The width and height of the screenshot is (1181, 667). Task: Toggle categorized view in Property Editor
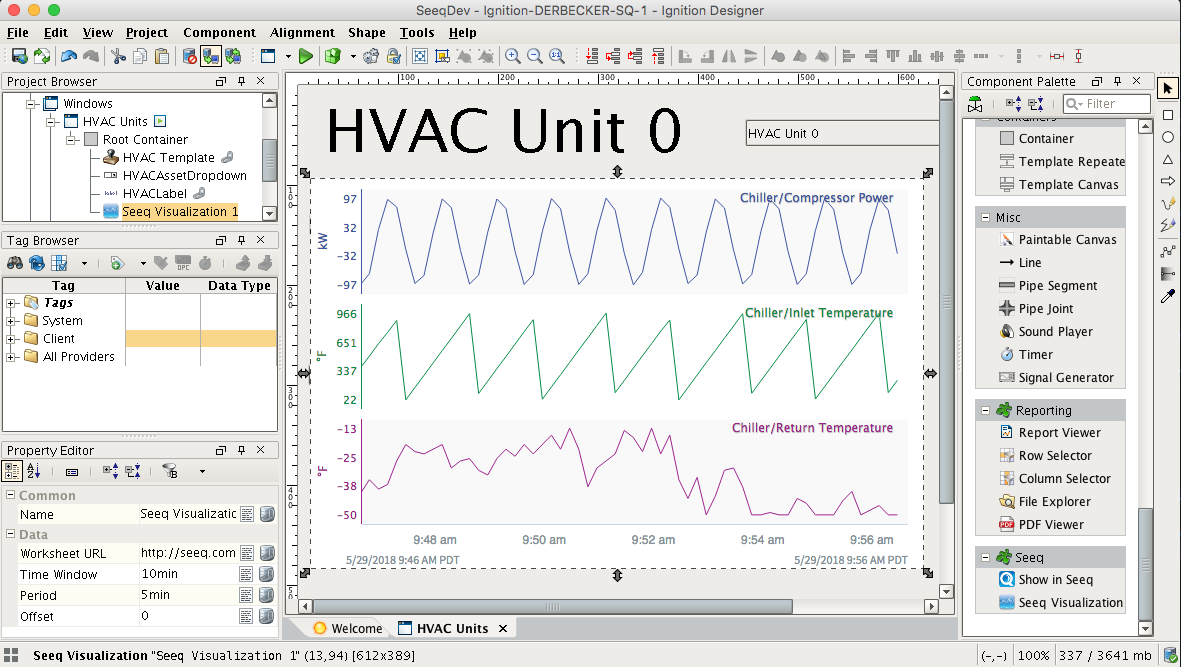[14, 471]
